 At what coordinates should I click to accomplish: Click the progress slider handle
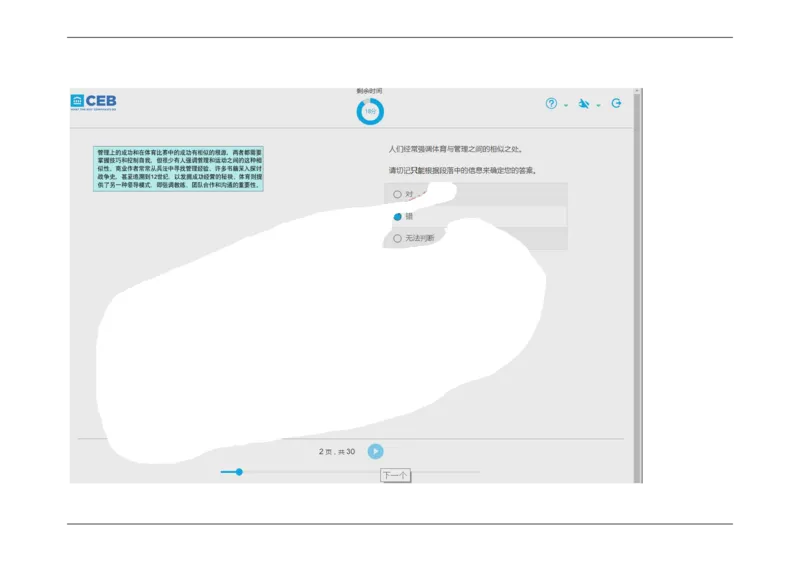(x=239, y=471)
